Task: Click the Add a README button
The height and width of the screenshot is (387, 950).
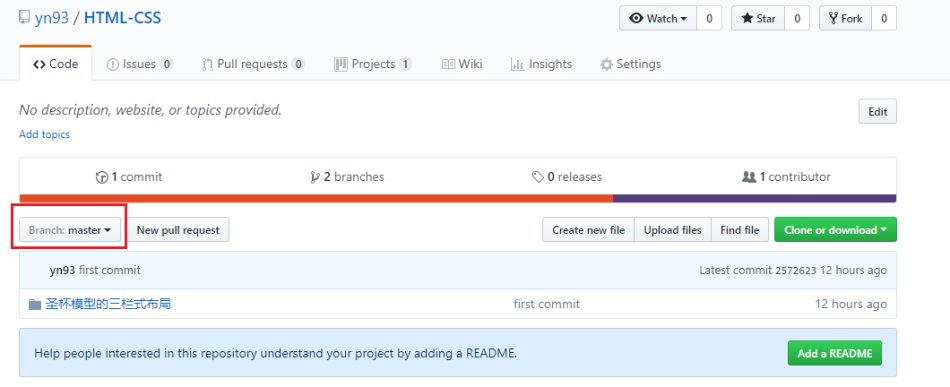Action: coord(834,353)
